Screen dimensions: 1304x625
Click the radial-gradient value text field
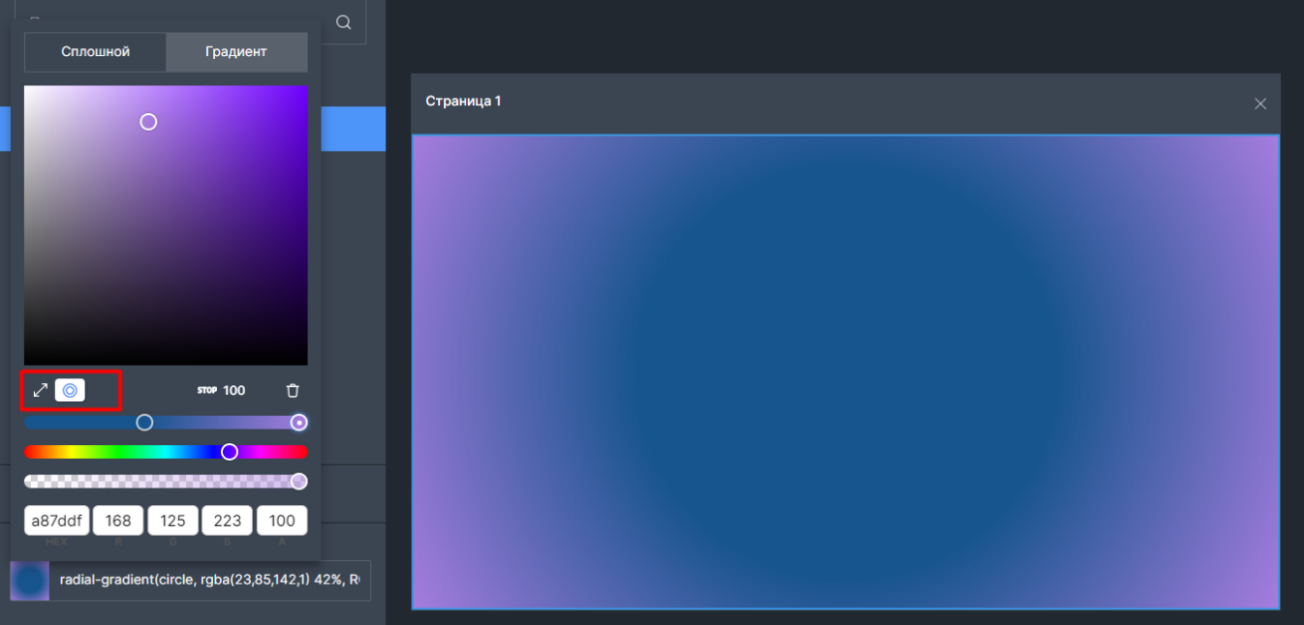click(x=210, y=580)
